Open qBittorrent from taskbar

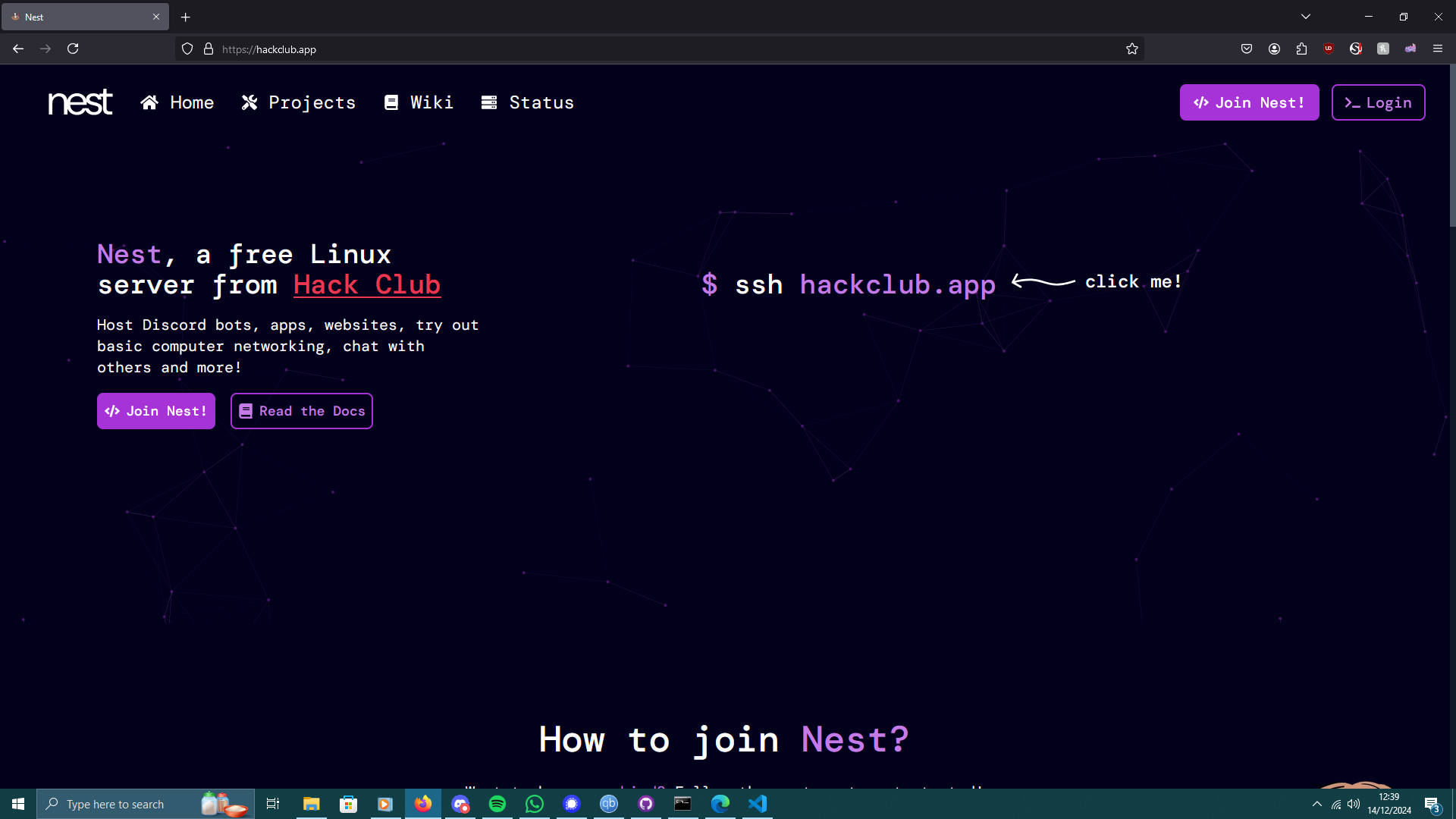[x=609, y=804]
